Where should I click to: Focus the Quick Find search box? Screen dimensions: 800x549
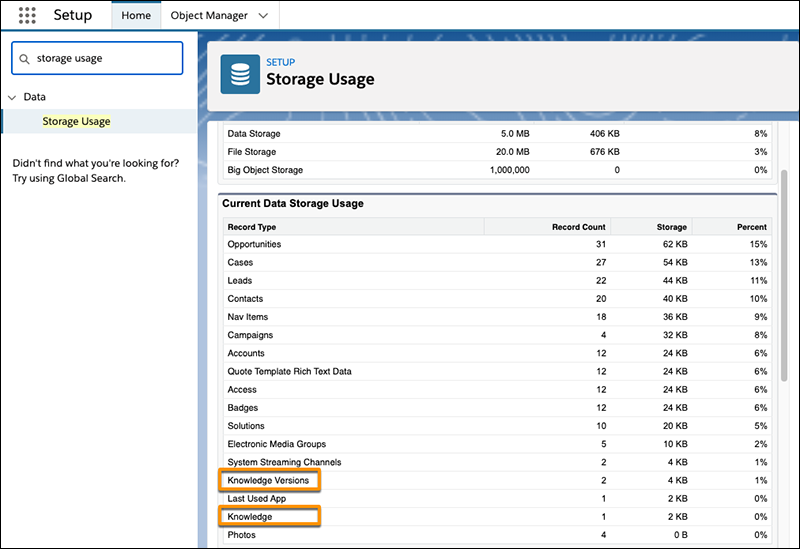click(97, 58)
